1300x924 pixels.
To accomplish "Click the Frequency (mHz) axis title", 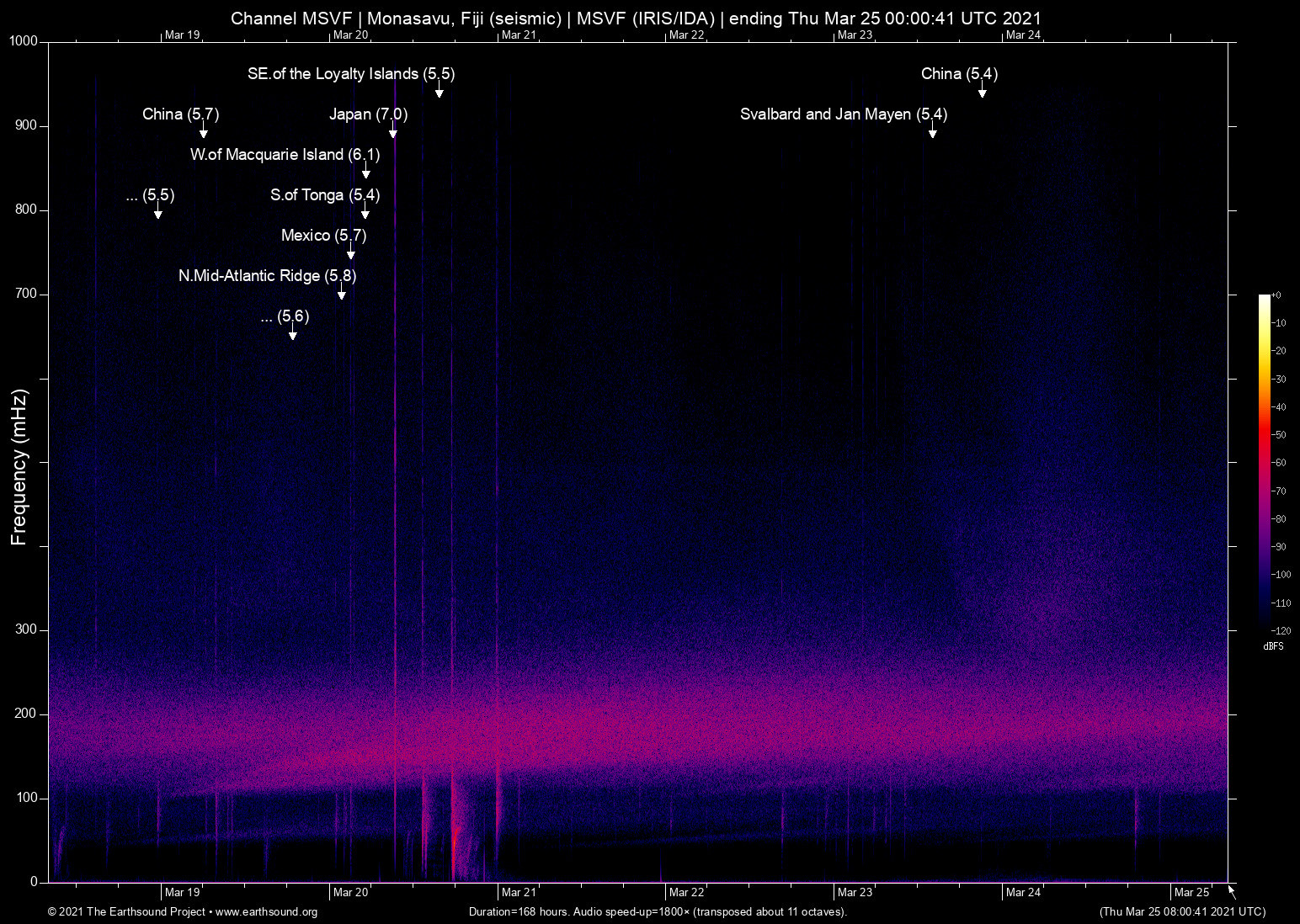I will 19,467.
